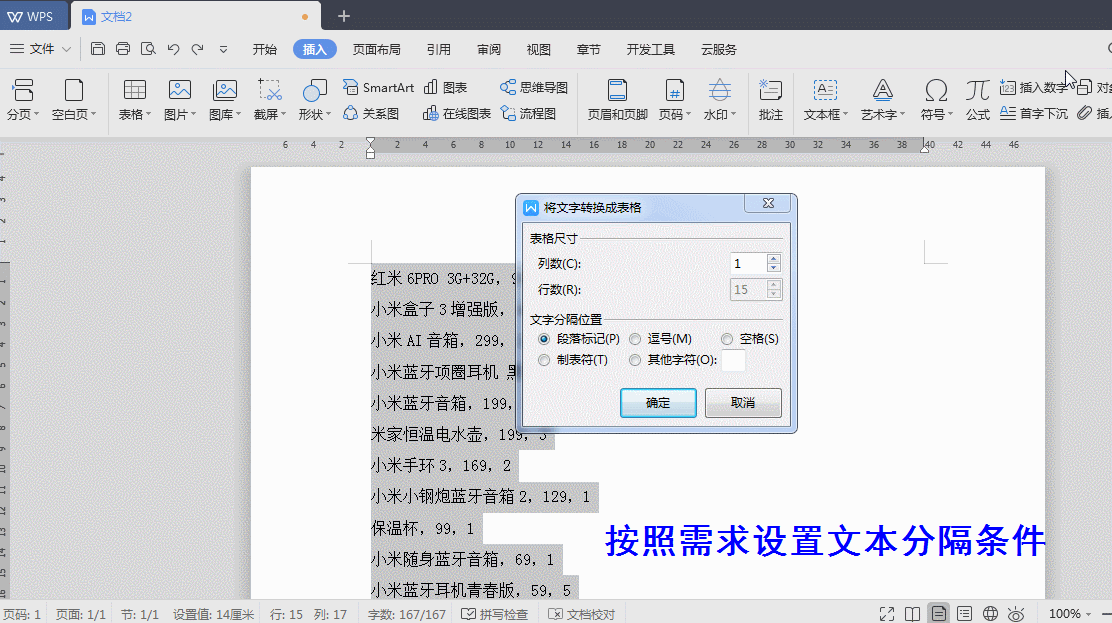Image resolution: width=1112 pixels, height=623 pixels.
Task: Open header and footer (页眉和页脚)
Action: pos(617,100)
